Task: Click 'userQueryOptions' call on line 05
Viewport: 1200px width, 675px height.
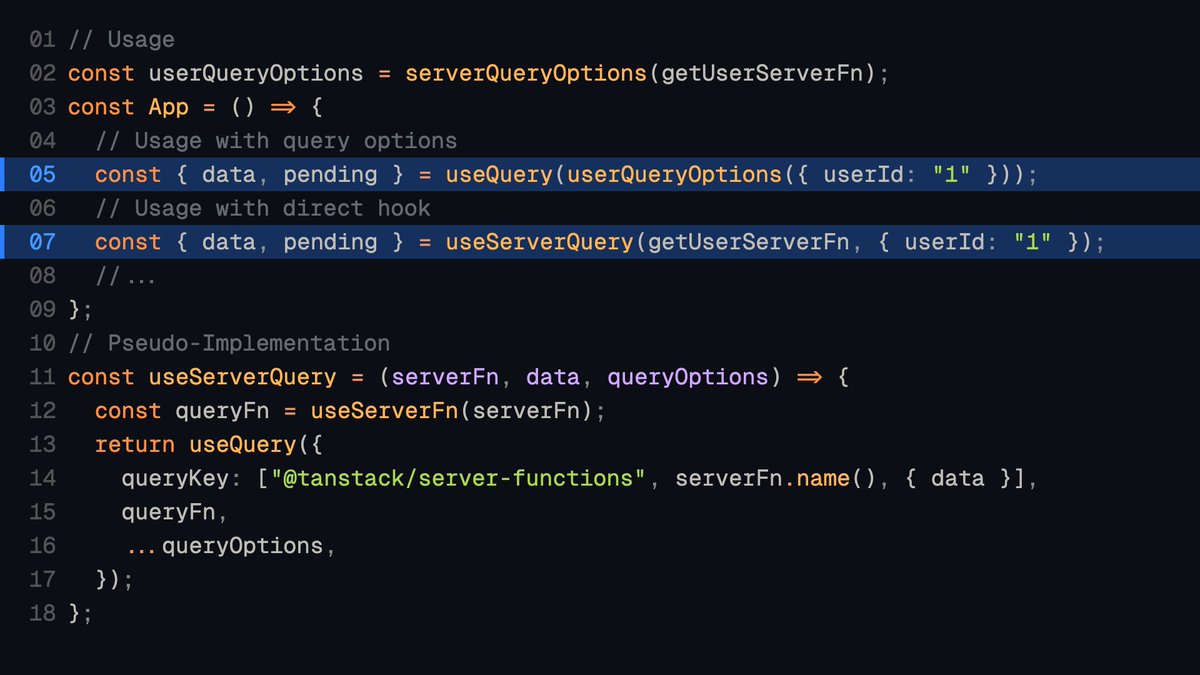Action: pos(674,175)
